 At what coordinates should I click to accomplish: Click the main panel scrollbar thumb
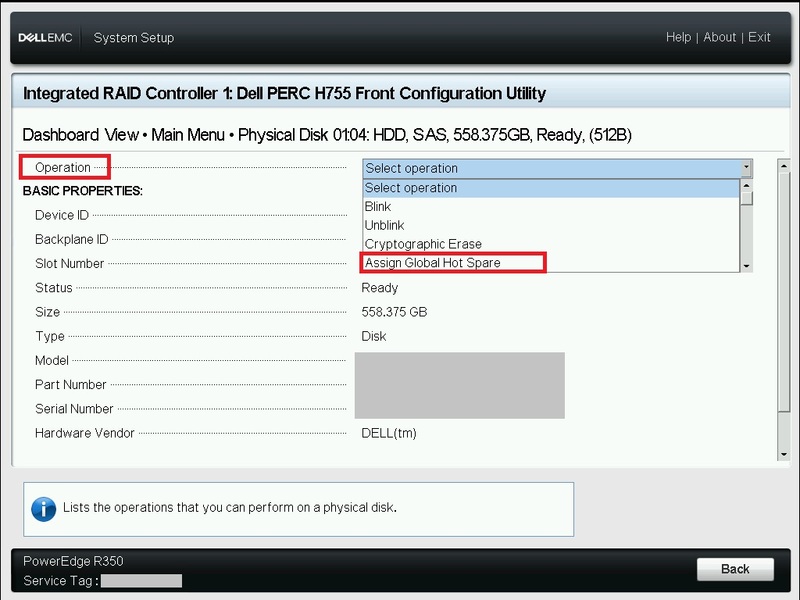(784, 291)
